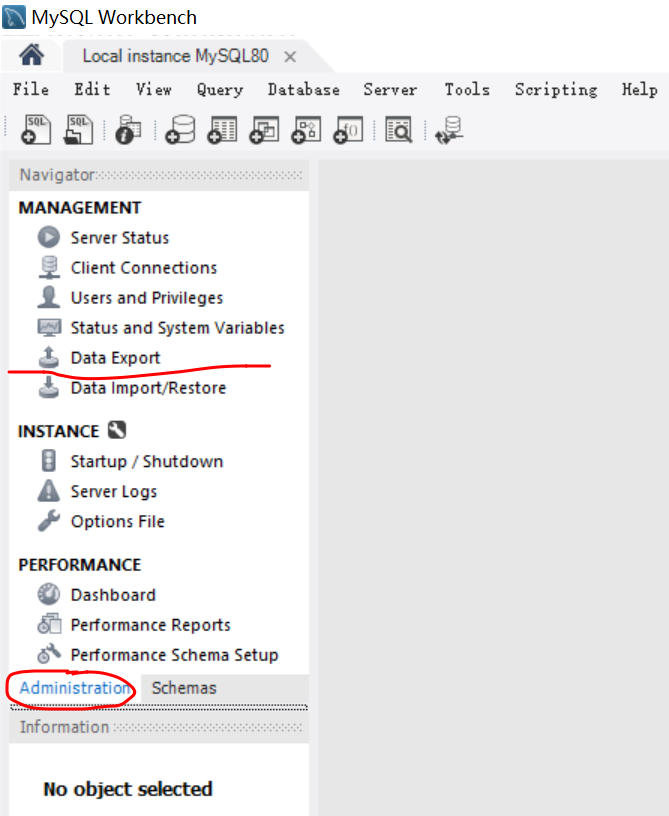Create a new view toolbar icon
Image resolution: width=669 pixels, height=816 pixels.
[264, 130]
